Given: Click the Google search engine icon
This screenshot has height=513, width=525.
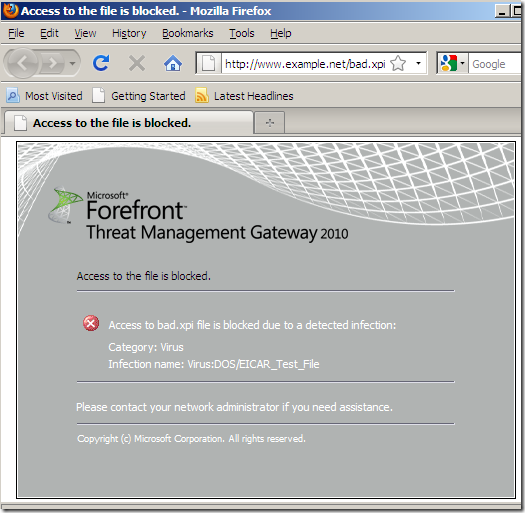Looking at the screenshot, I should [x=449, y=63].
